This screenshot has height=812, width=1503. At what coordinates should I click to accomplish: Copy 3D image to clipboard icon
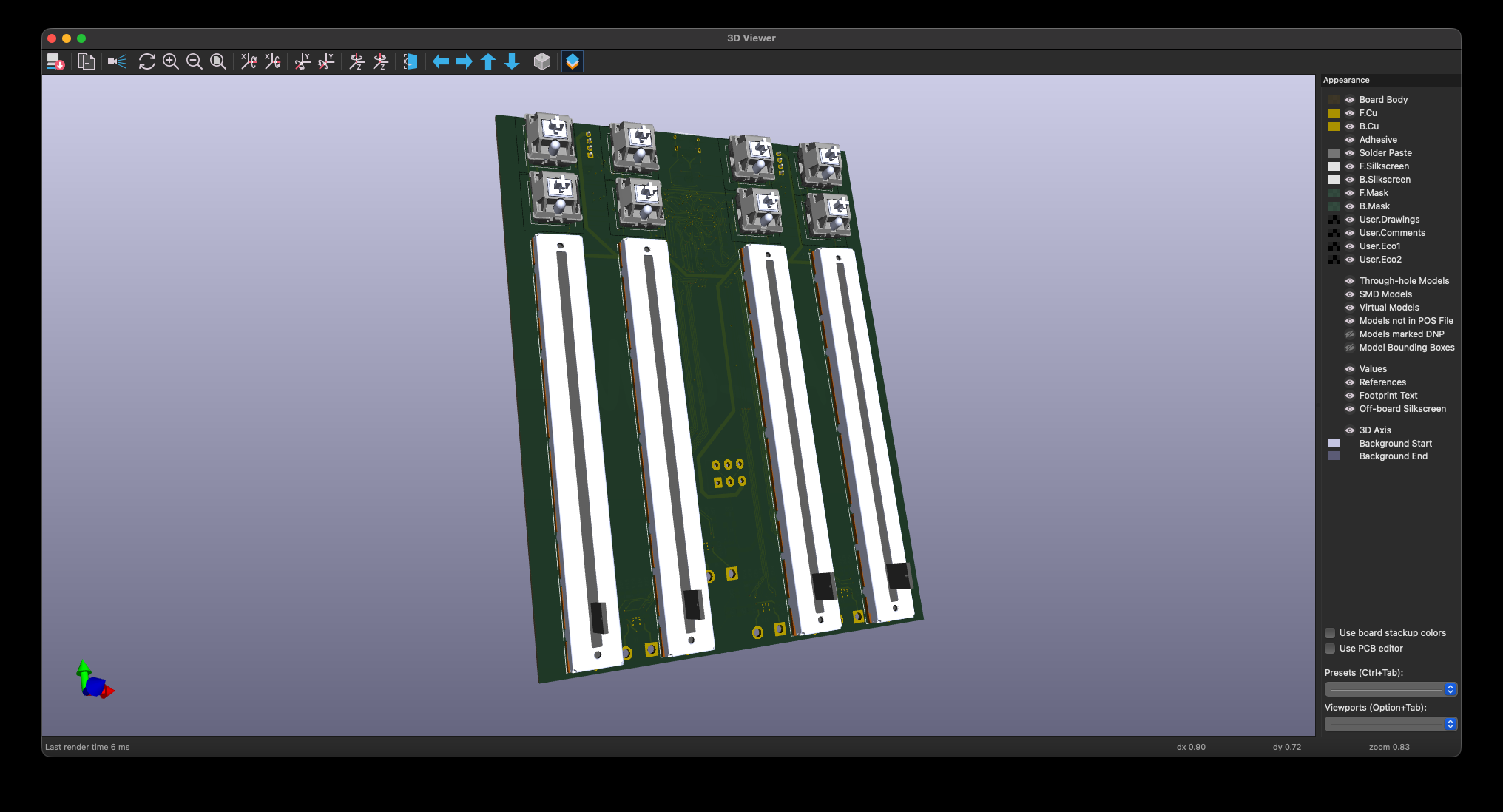pos(87,61)
